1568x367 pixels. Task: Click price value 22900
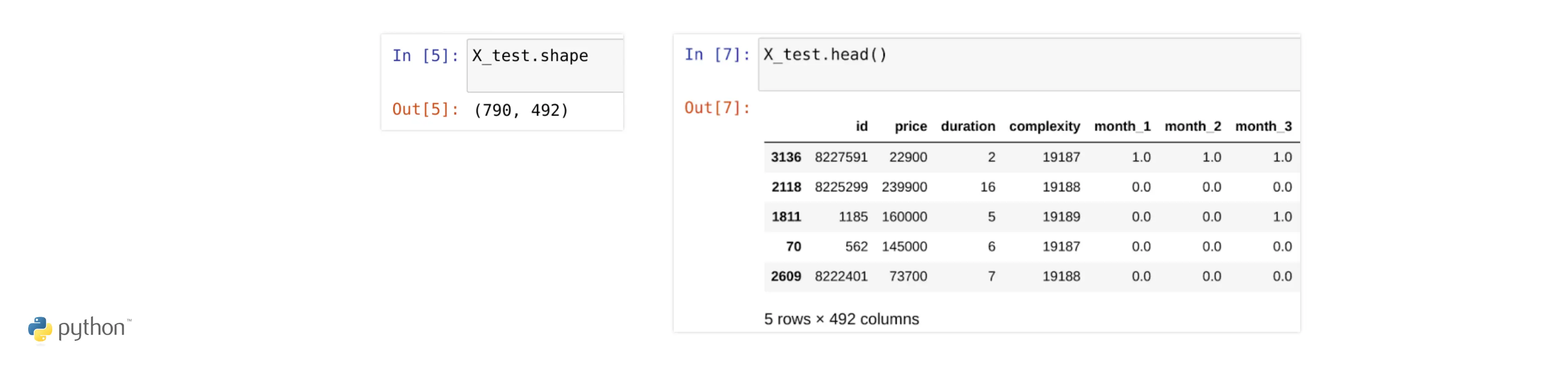pyautogui.click(x=908, y=157)
